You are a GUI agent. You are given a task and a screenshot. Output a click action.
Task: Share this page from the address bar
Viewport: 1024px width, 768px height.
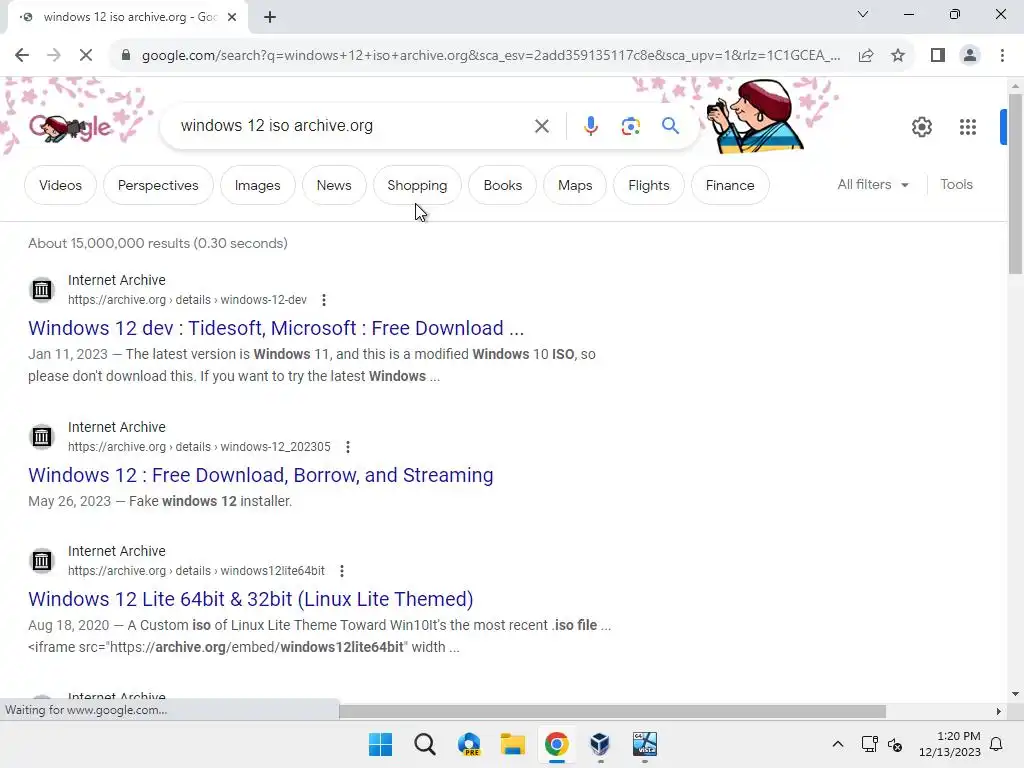(x=866, y=55)
